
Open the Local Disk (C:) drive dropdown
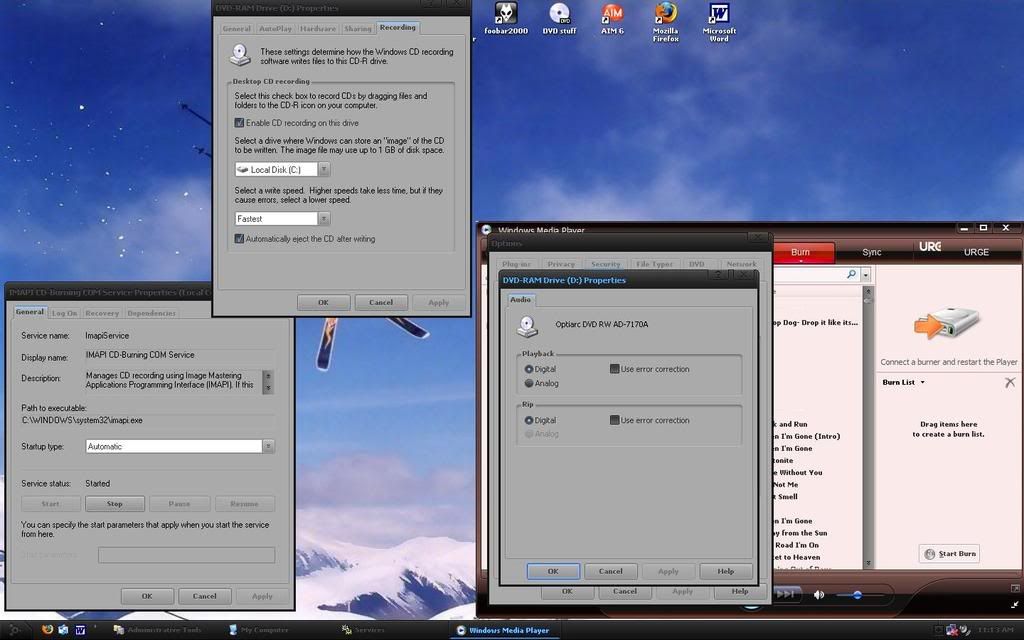point(323,170)
